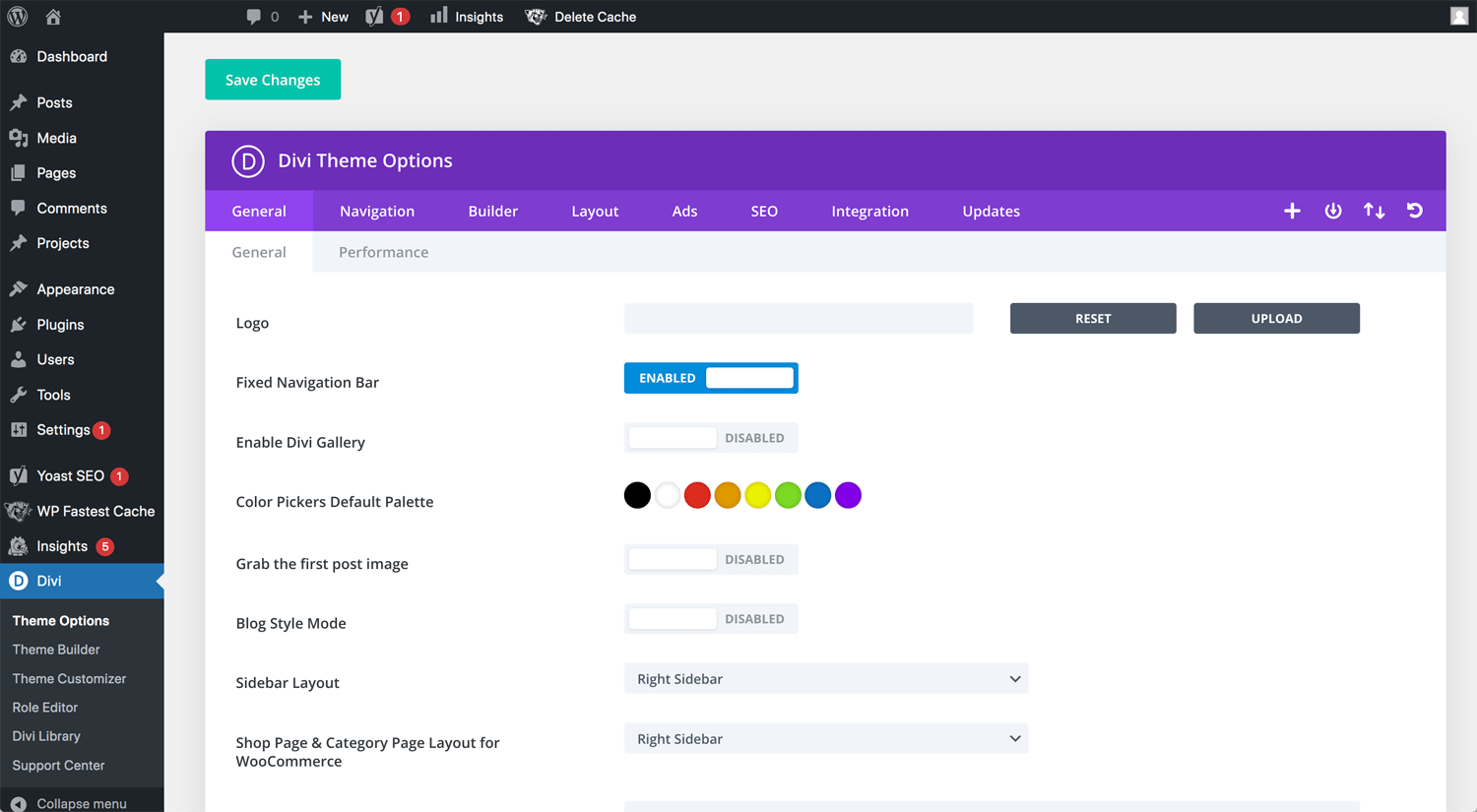
Task: Click the import/export arrows icon
Action: click(1374, 211)
